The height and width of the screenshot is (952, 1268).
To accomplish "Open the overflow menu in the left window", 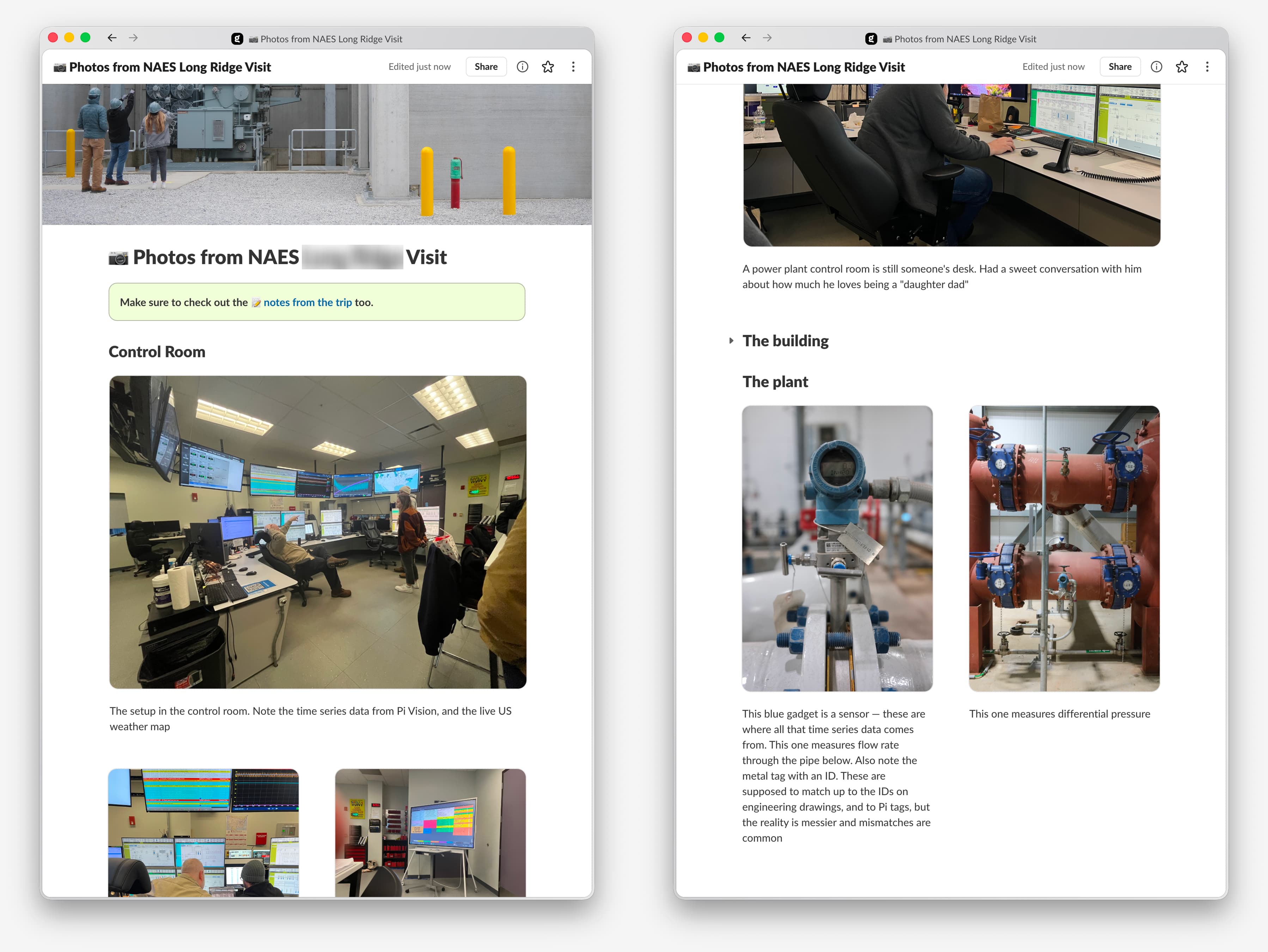I will pyautogui.click(x=573, y=67).
